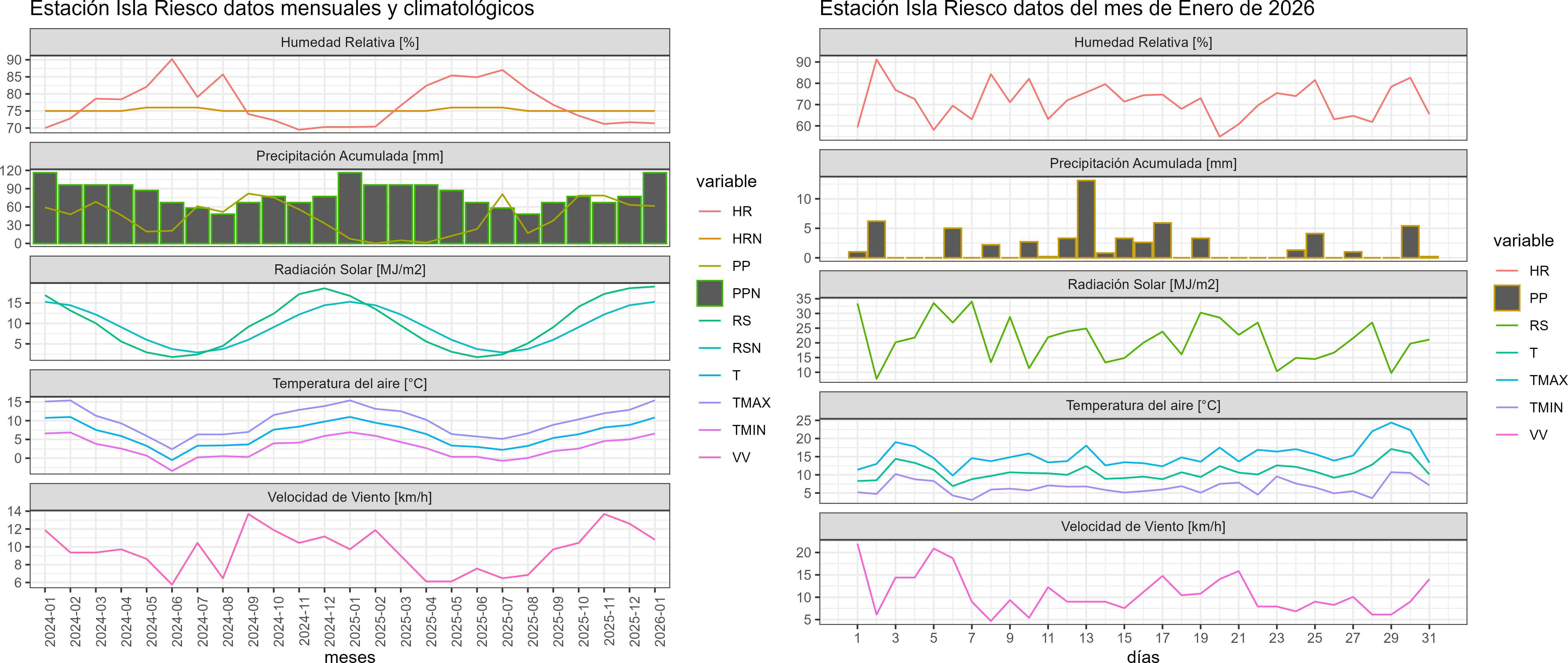Click the RSN legend line key
This screenshot has height=663, width=1568.
point(709,348)
